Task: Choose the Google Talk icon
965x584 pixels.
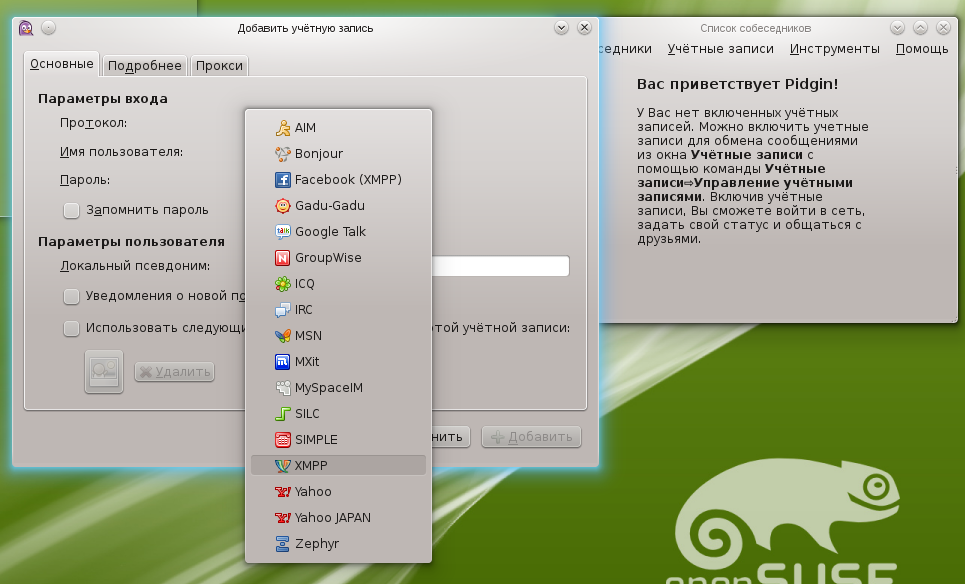Action: point(282,231)
